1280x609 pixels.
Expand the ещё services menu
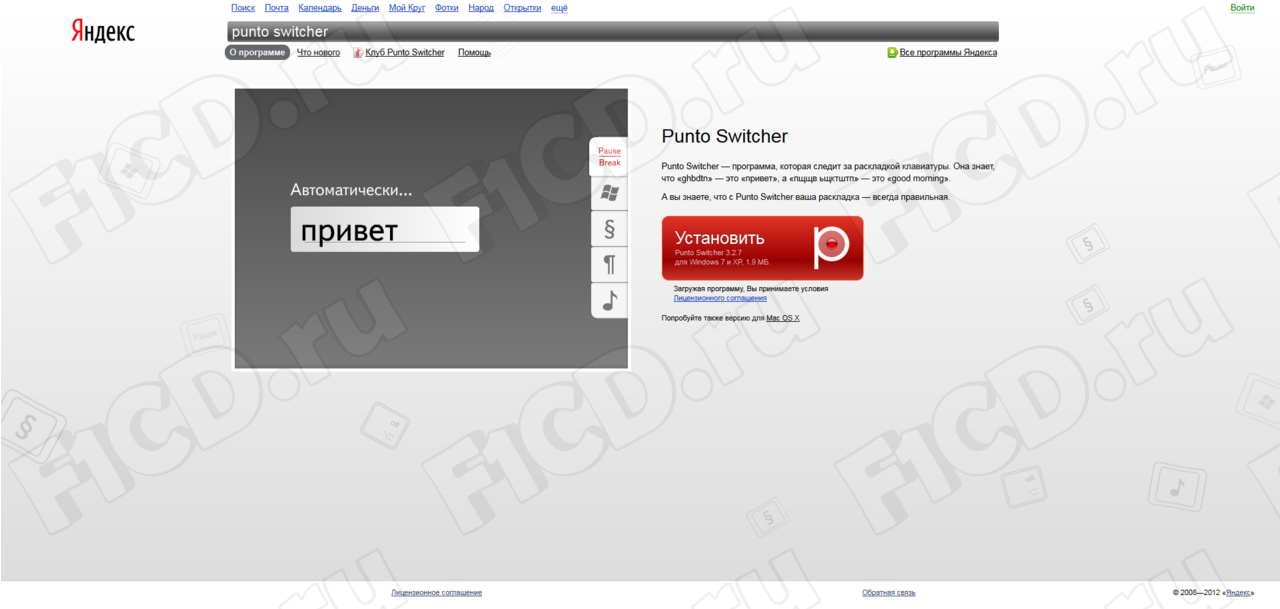coord(559,8)
